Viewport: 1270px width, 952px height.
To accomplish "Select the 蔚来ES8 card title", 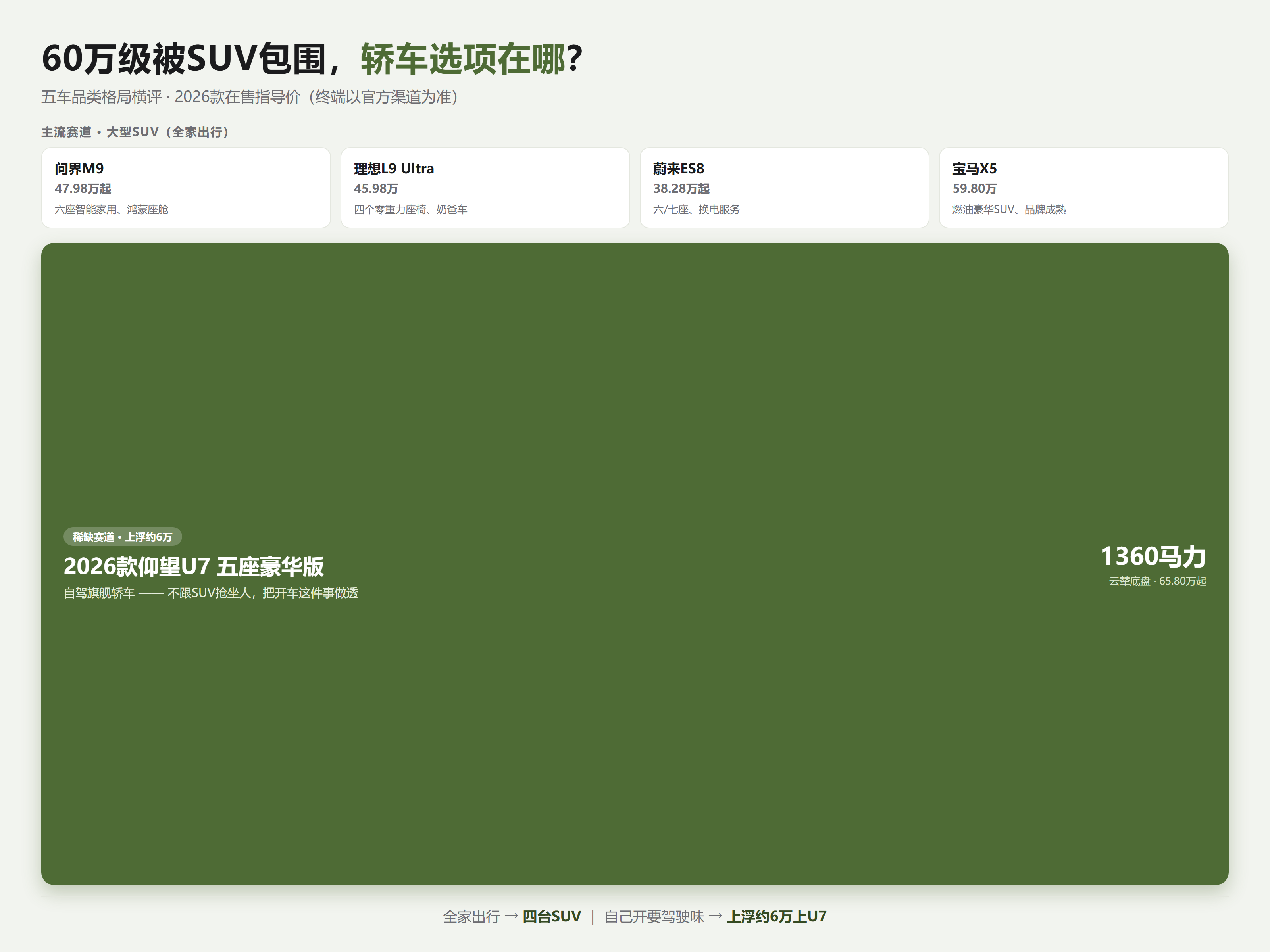I will point(679,169).
